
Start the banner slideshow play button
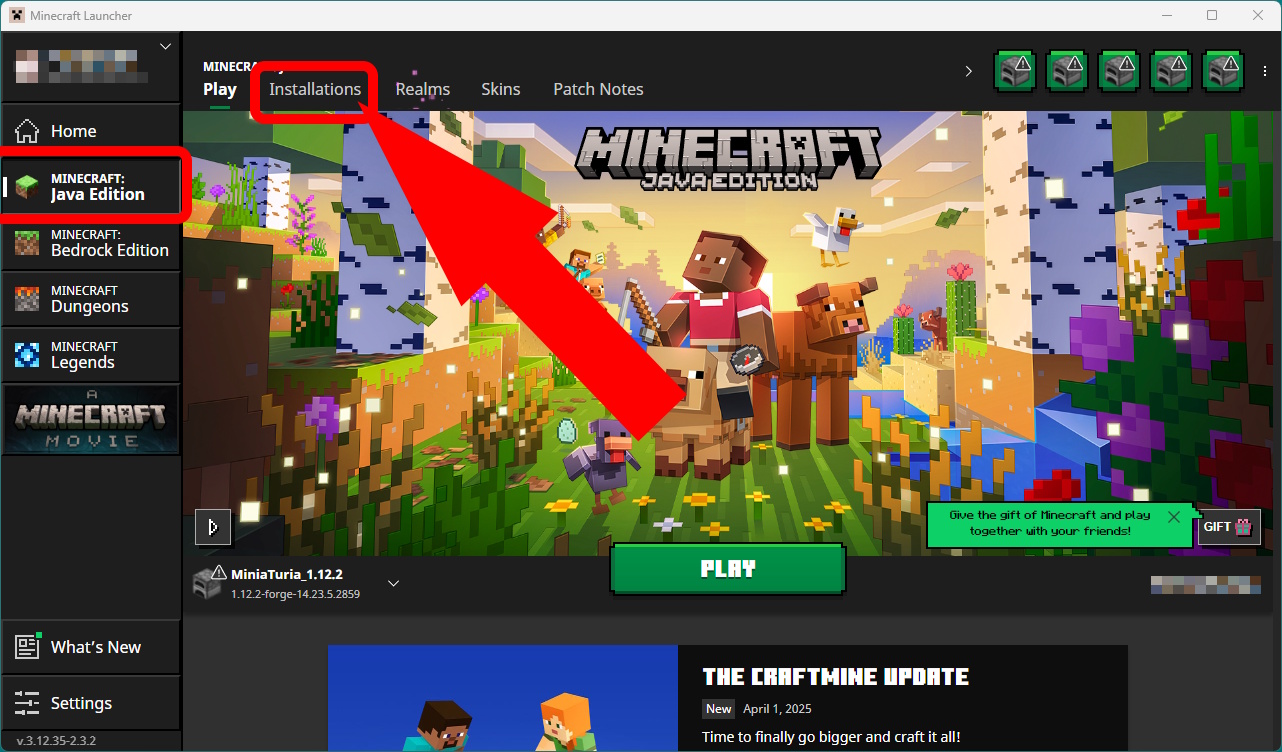click(x=212, y=527)
